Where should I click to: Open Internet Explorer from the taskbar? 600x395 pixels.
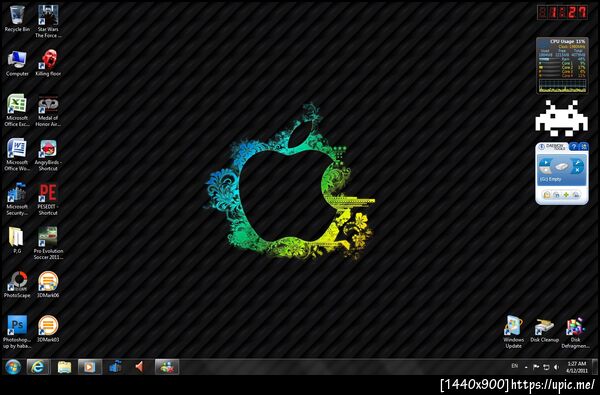tap(38, 367)
